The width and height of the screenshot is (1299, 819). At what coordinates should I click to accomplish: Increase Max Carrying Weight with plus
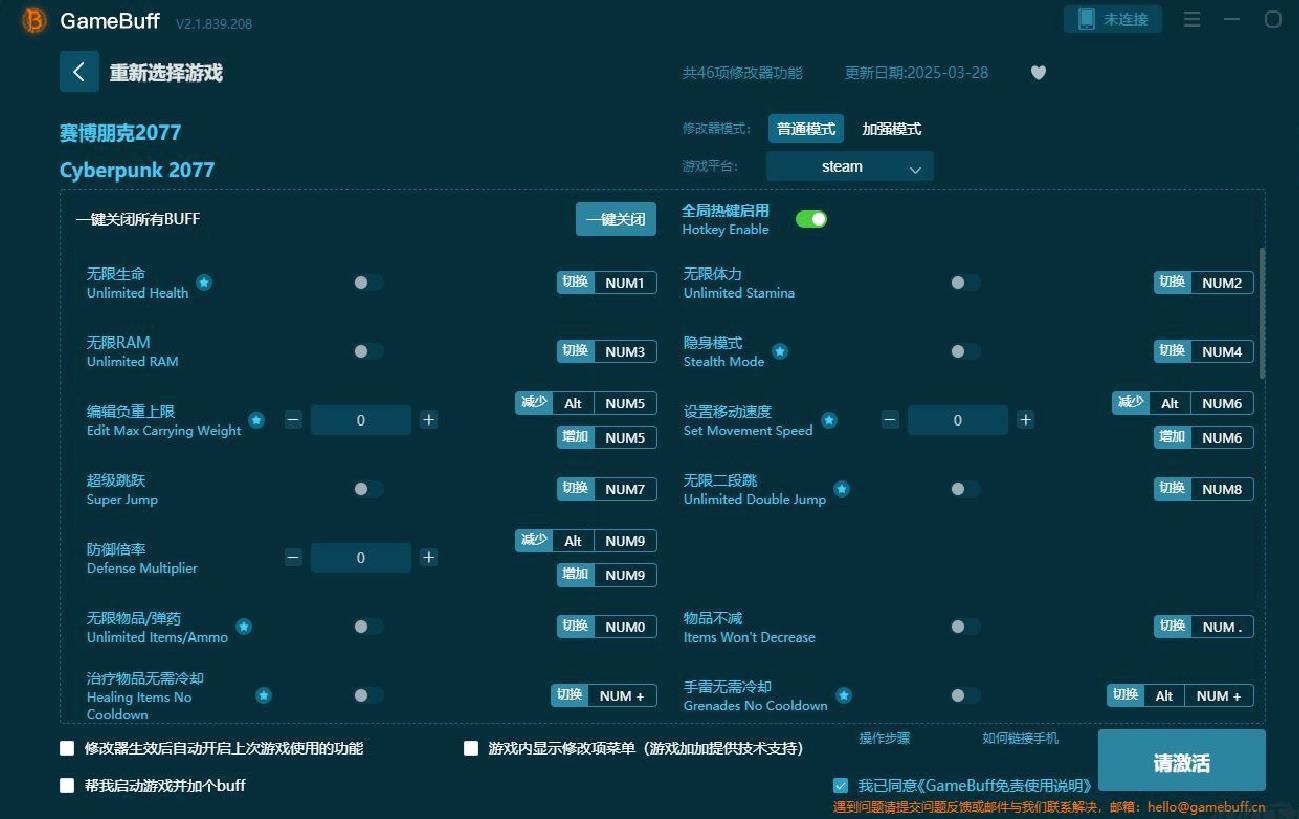coord(429,420)
